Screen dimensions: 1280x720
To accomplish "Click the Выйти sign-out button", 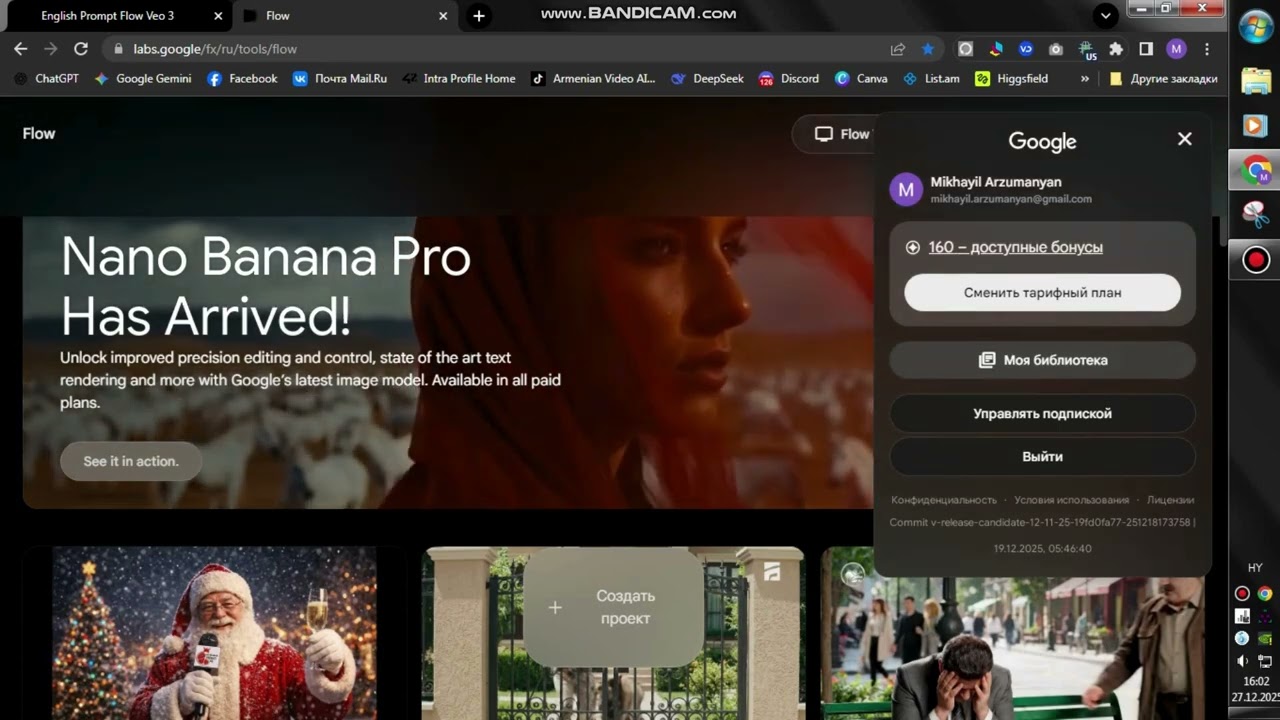I will click(1042, 456).
